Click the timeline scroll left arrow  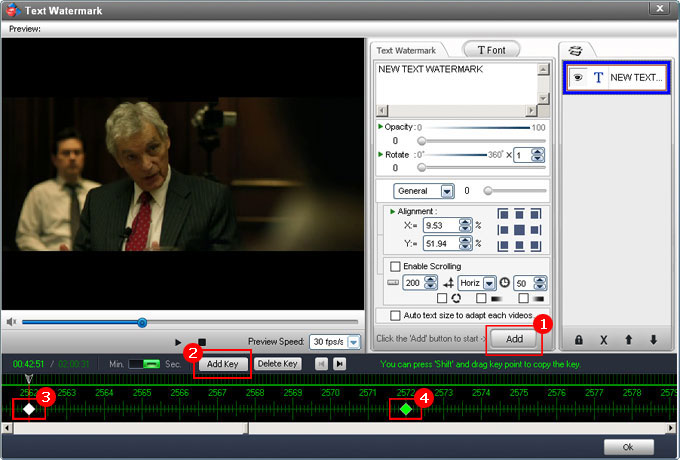click(7, 428)
